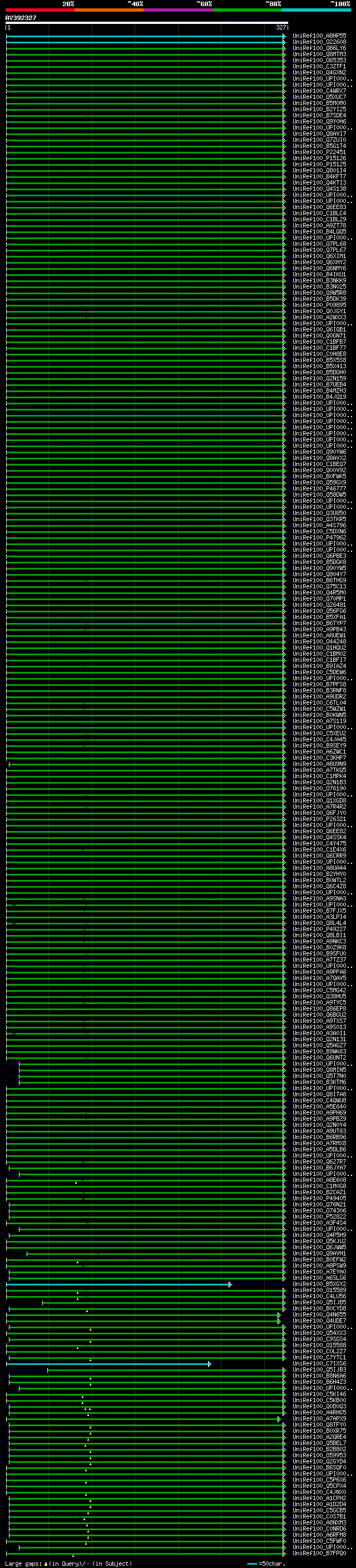Click the cyan ~100% identity legend segment

(317, 10)
